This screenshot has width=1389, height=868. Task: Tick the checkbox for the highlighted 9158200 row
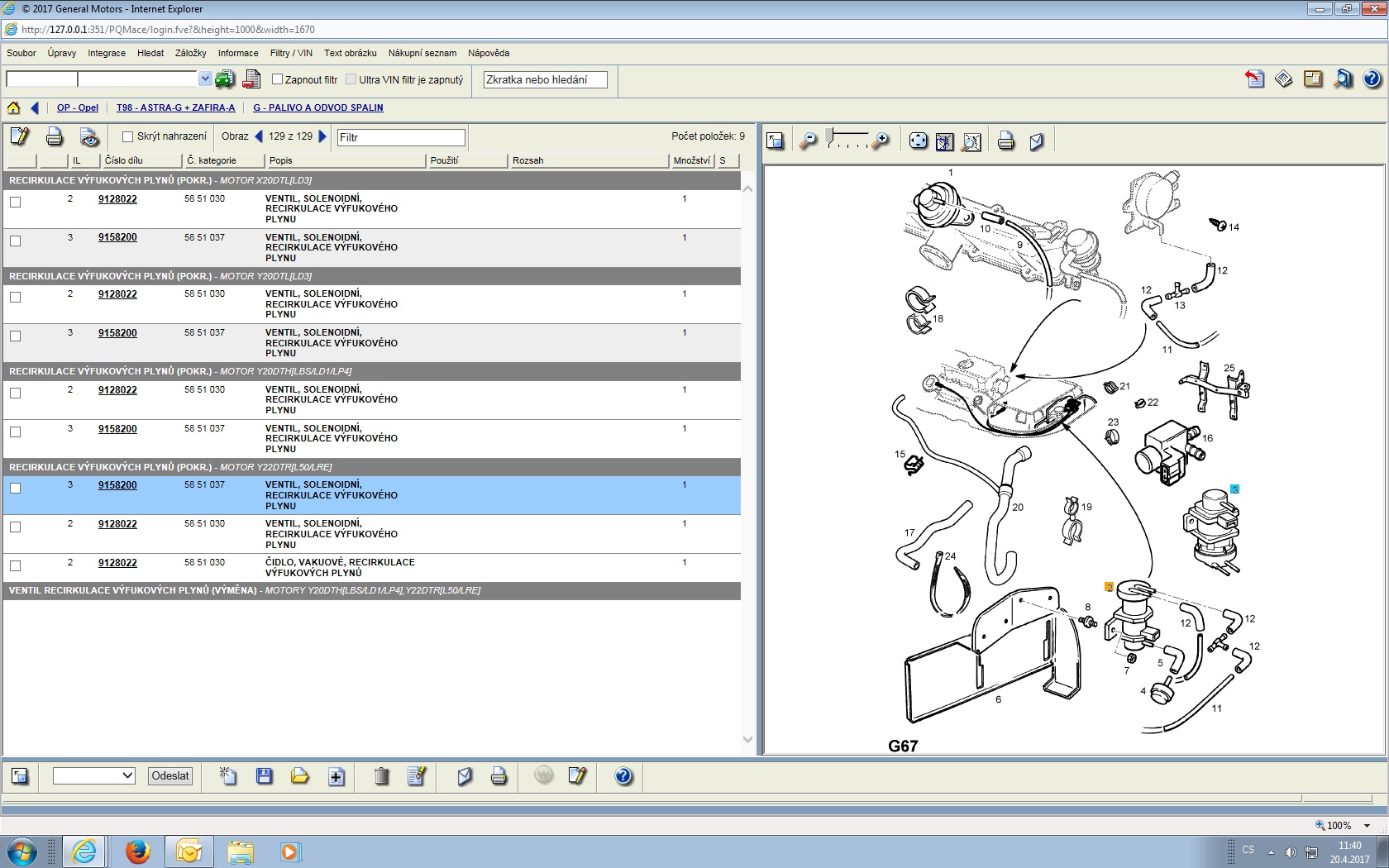click(15, 489)
